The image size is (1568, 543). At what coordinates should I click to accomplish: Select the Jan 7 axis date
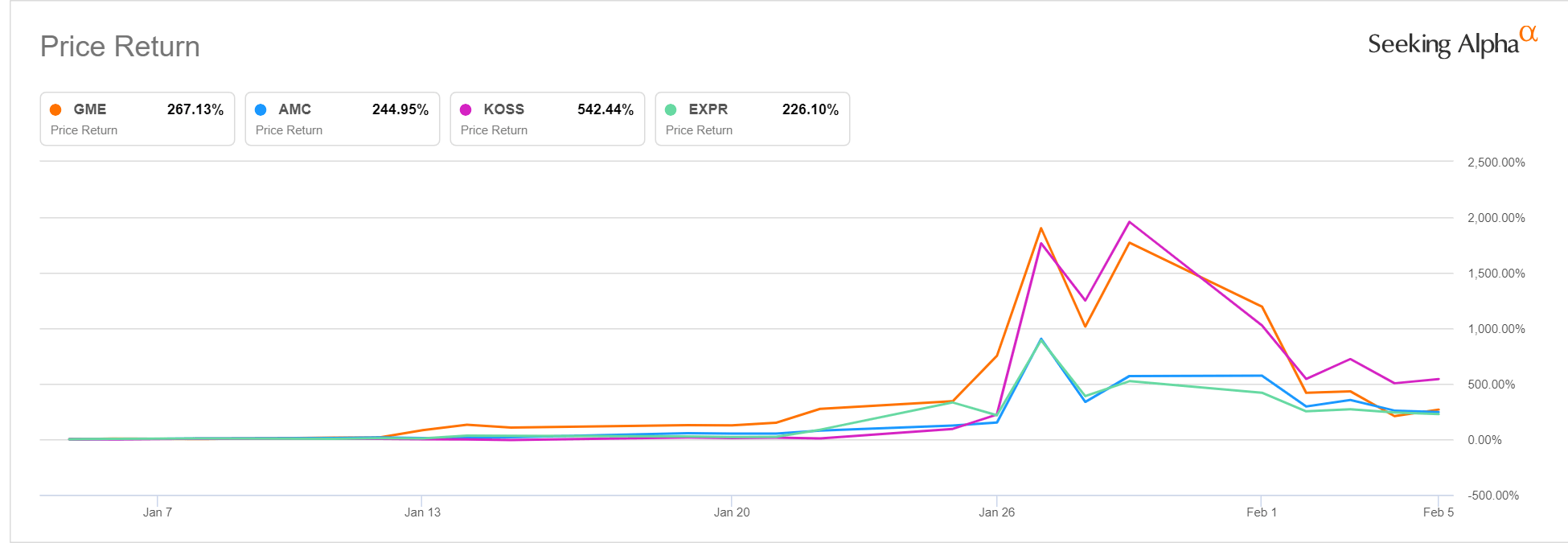pyautogui.click(x=158, y=512)
